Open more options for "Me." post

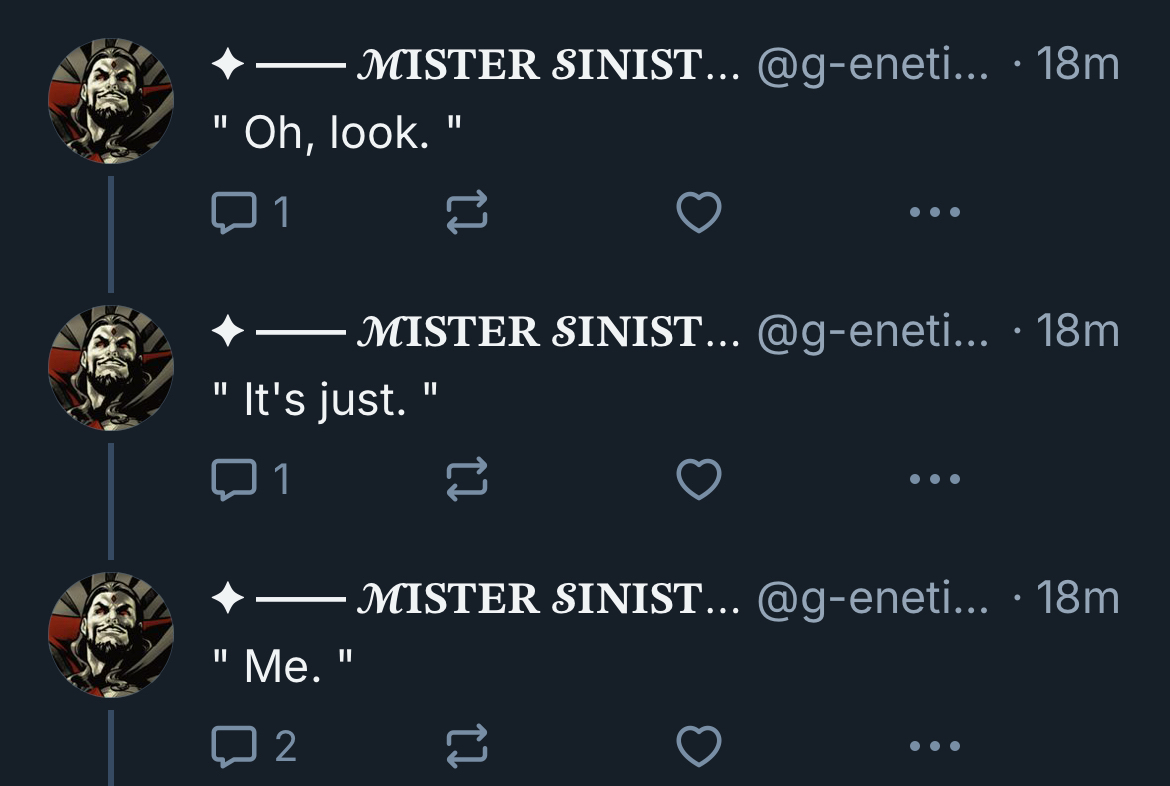[x=935, y=746]
